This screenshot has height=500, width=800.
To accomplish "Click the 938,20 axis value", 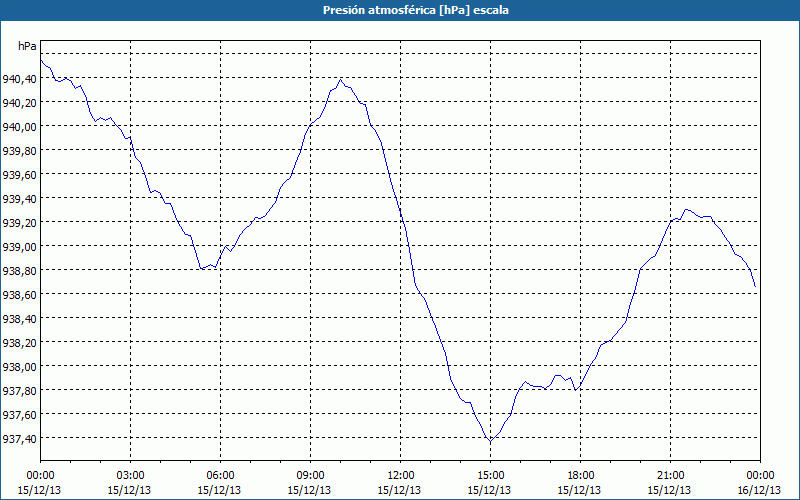I will (x=19, y=342).
